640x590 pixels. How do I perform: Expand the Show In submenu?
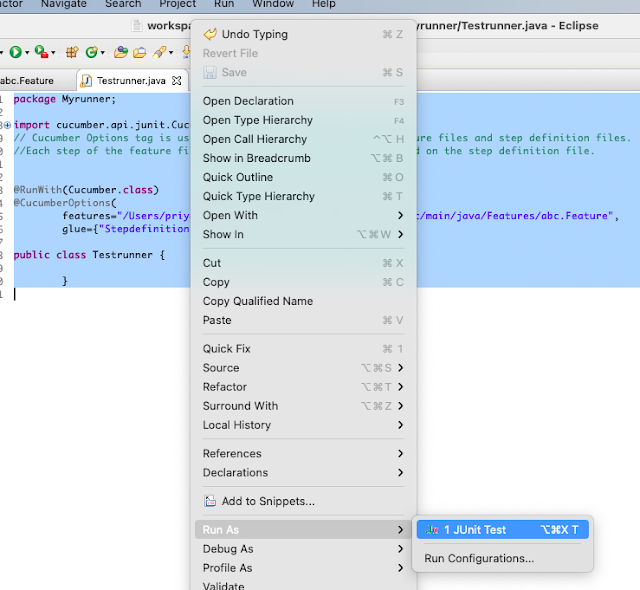pyautogui.click(x=303, y=235)
